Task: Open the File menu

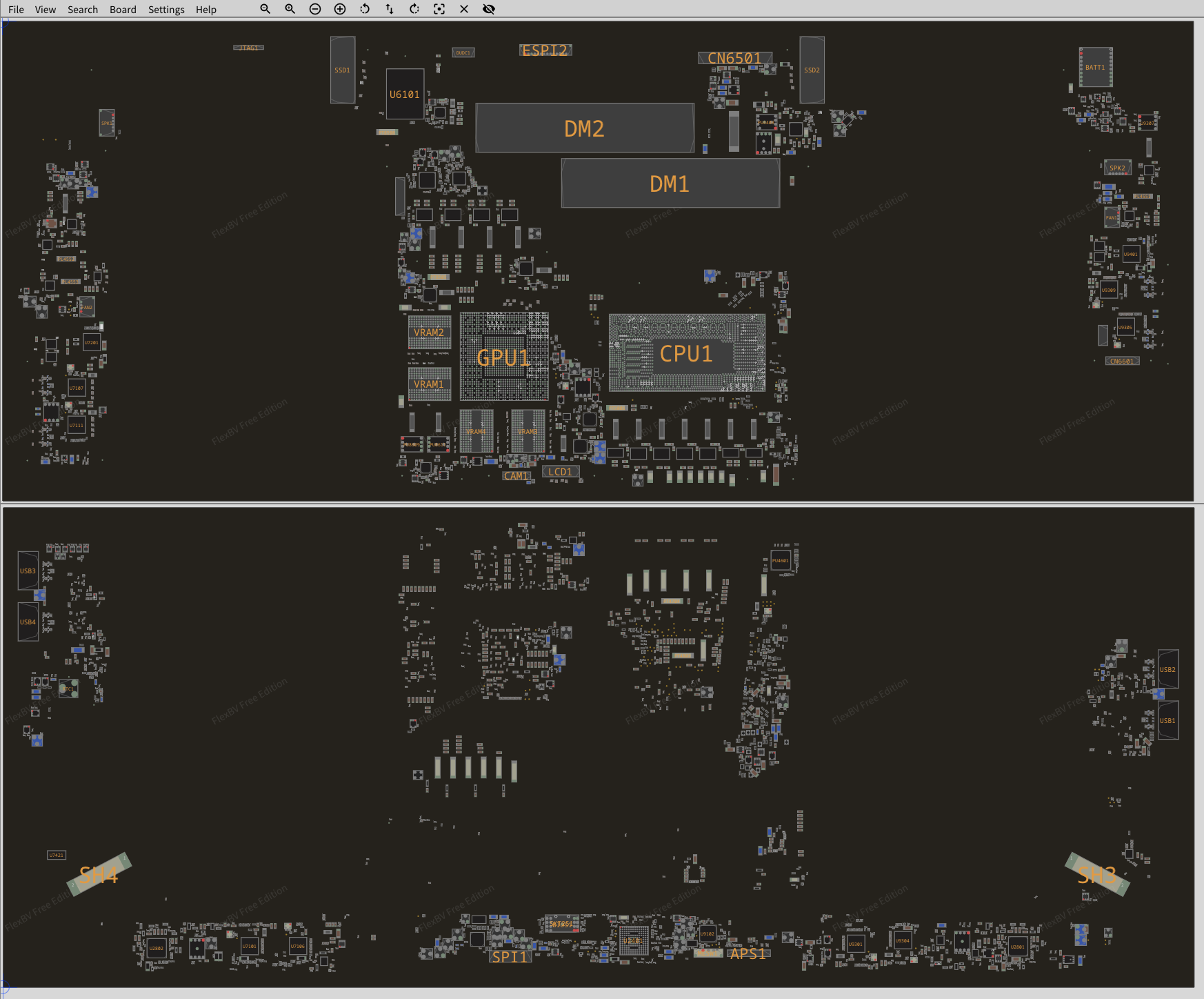Action: pyautogui.click(x=16, y=10)
